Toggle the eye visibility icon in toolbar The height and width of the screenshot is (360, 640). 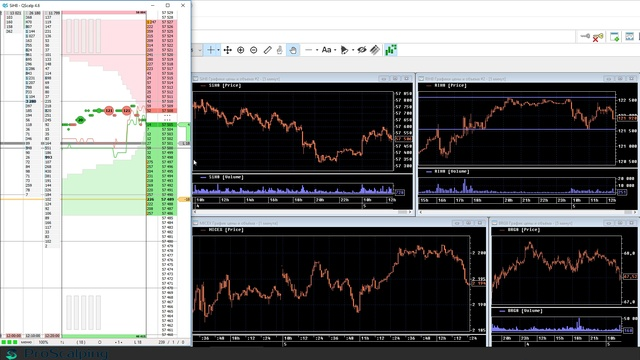362,50
